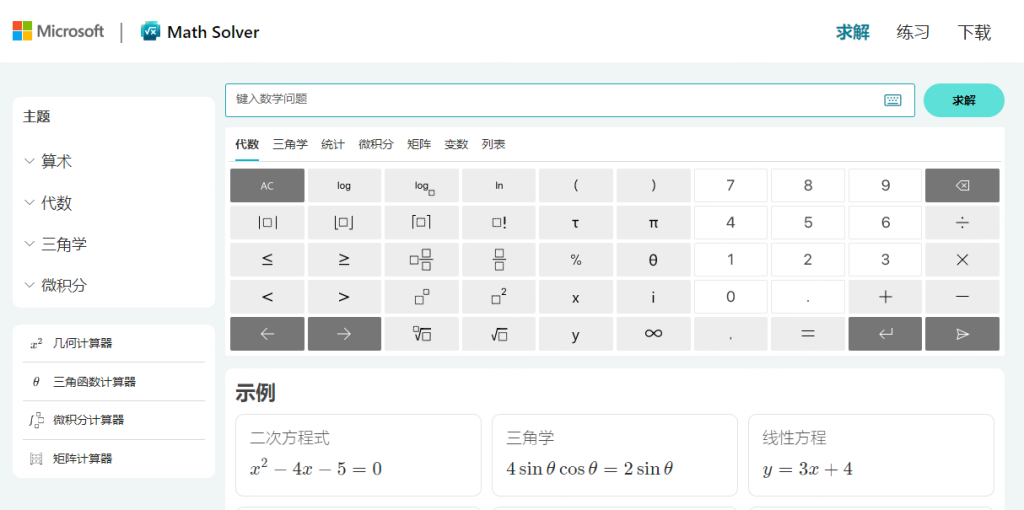Select the 线性方程 example card

871,455
